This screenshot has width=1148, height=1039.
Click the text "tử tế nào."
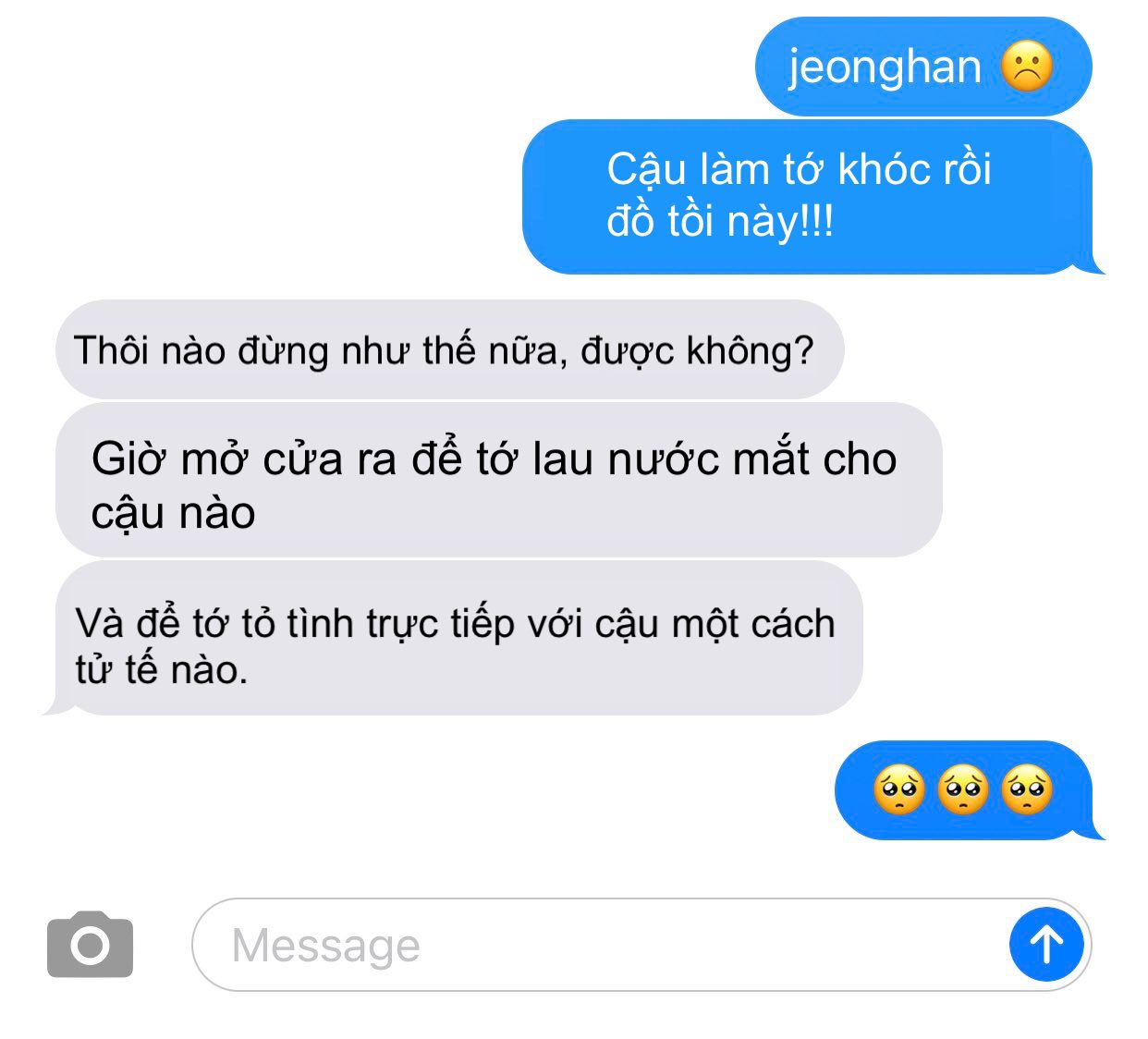pos(162,668)
